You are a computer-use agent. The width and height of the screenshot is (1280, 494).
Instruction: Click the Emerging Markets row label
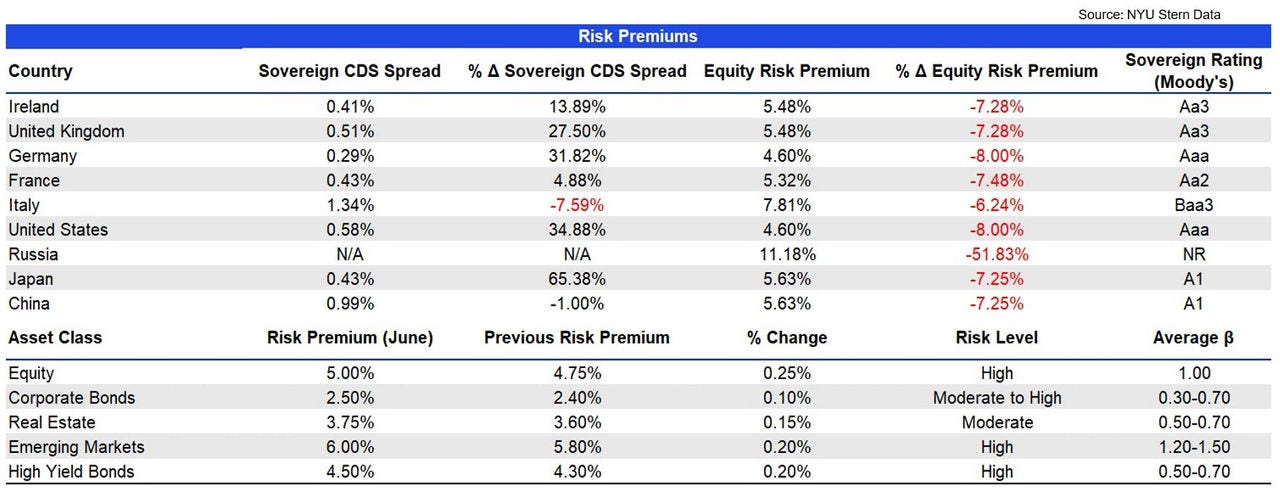coord(76,447)
